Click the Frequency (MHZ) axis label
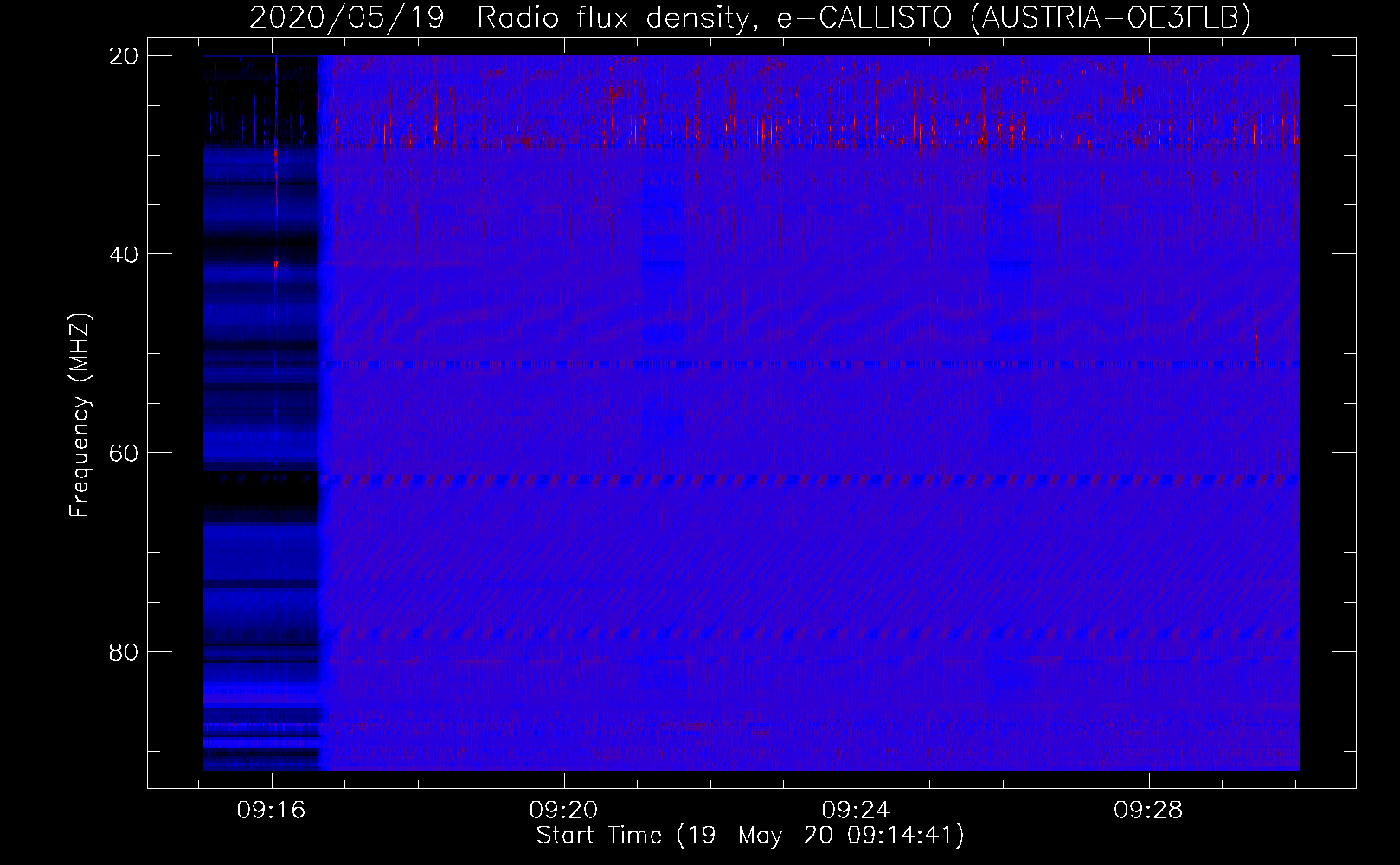Viewport: 1400px width, 865px height. click(x=80, y=415)
